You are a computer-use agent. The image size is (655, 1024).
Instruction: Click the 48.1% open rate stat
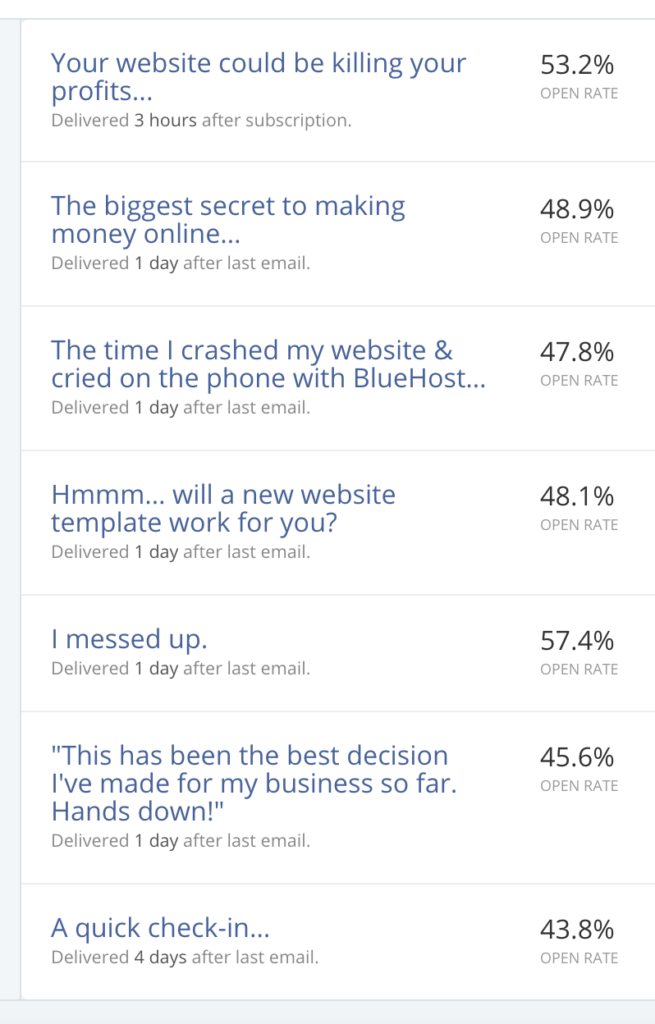(577, 497)
